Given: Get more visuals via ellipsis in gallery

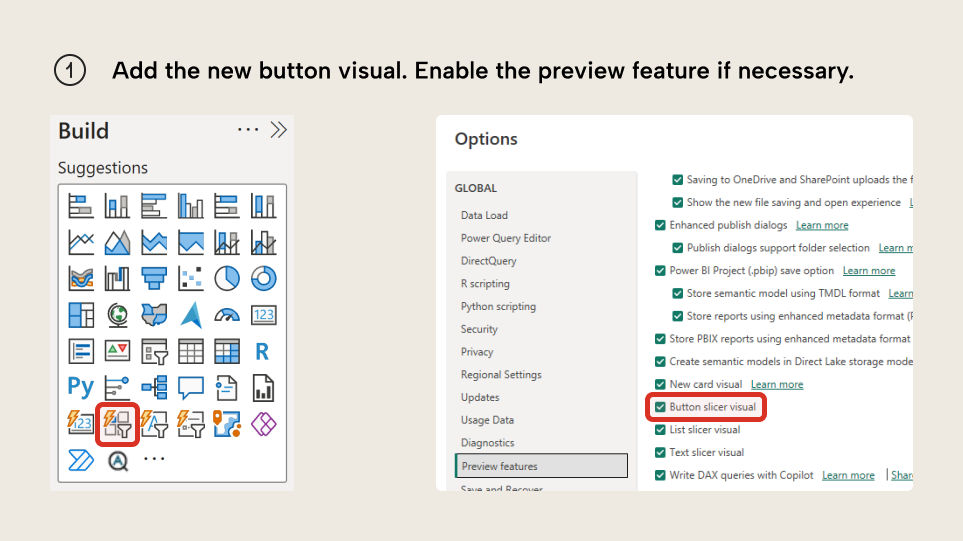Looking at the screenshot, I should click(x=154, y=460).
